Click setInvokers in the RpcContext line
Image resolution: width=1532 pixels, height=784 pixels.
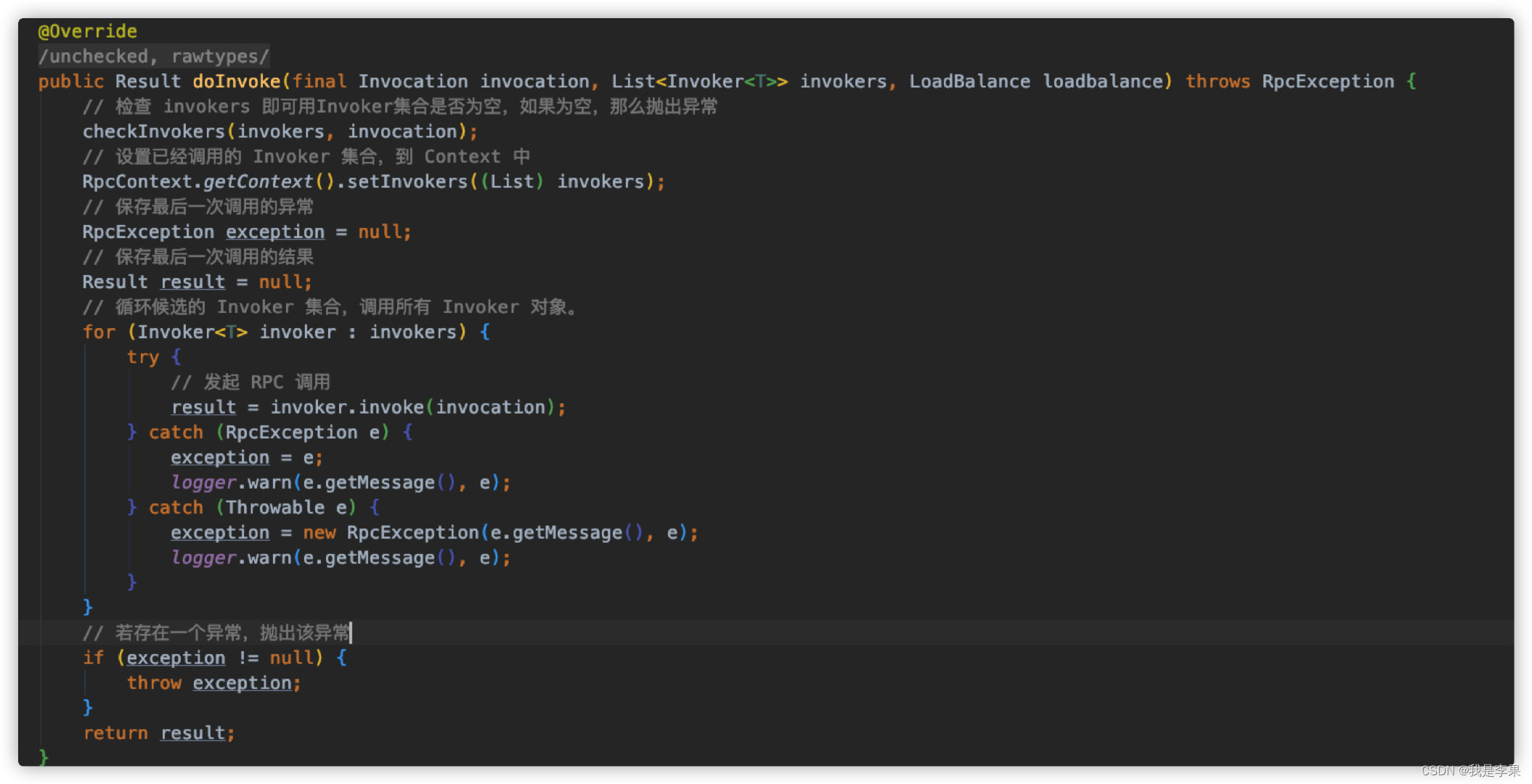(407, 181)
